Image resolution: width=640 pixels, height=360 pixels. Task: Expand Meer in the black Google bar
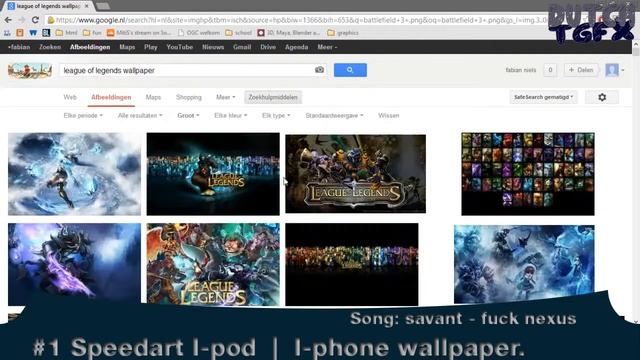(x=327, y=47)
